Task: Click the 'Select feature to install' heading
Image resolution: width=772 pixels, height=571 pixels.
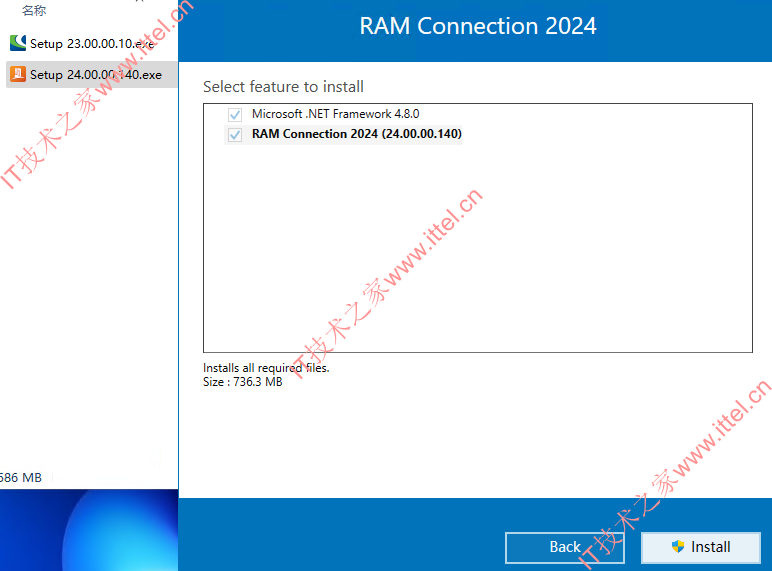Action: pos(284,87)
